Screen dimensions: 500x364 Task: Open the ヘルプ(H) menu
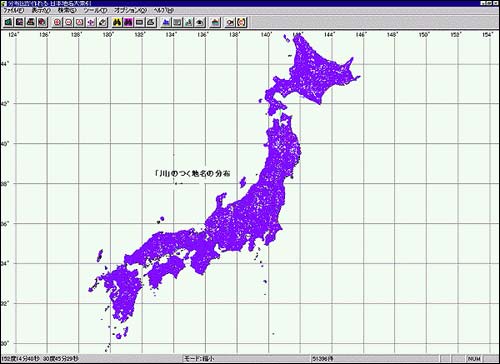tap(164, 10)
